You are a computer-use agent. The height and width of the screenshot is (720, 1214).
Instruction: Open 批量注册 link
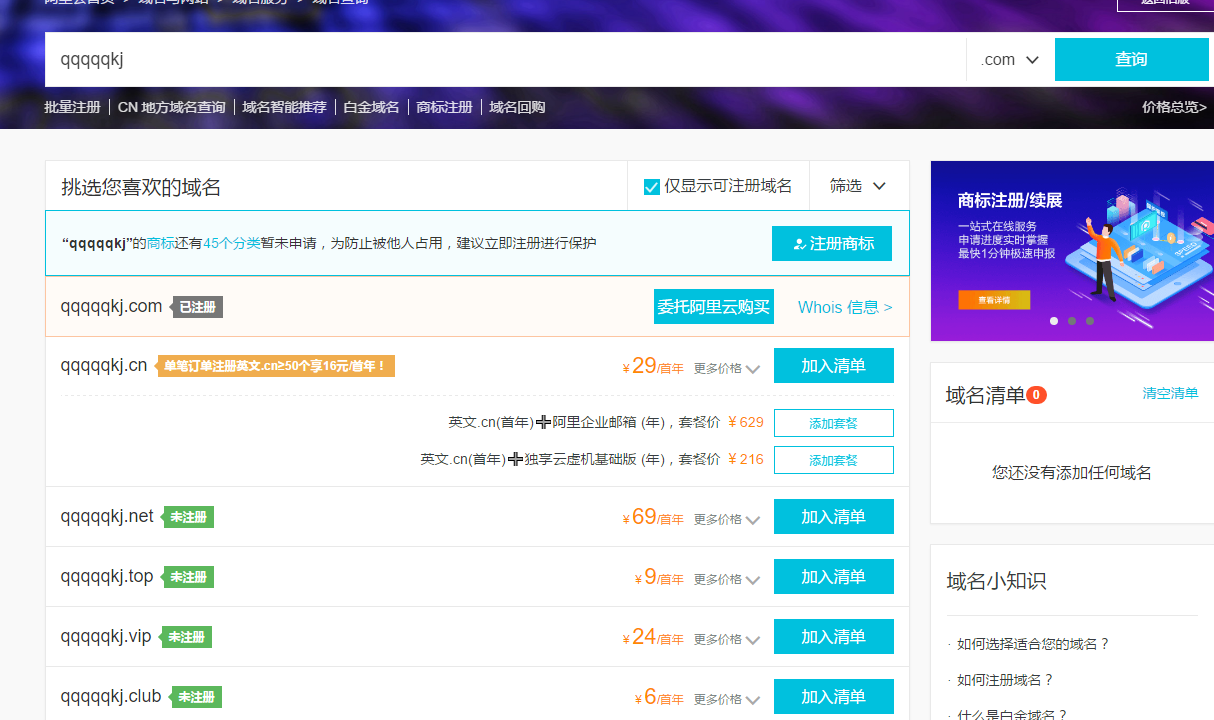point(72,107)
